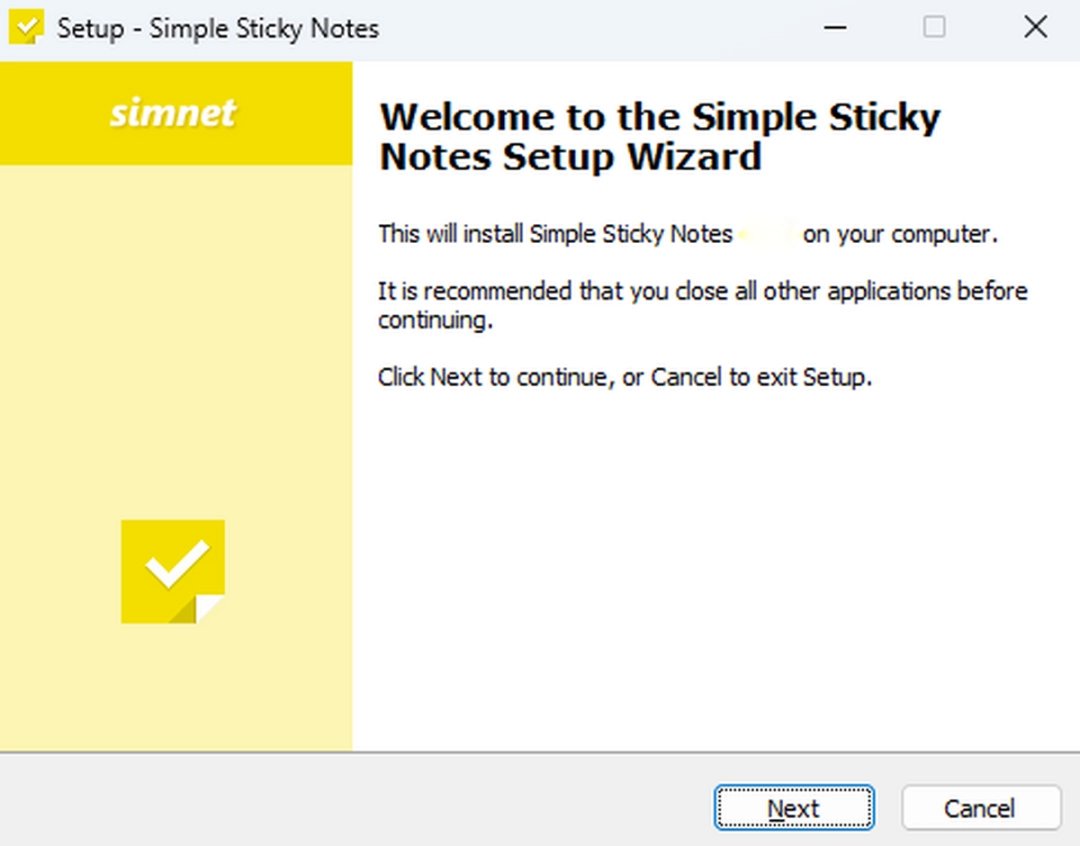Click the checkmark icon left of 'Setup - Simple Sticky Notes'

coord(28,27)
